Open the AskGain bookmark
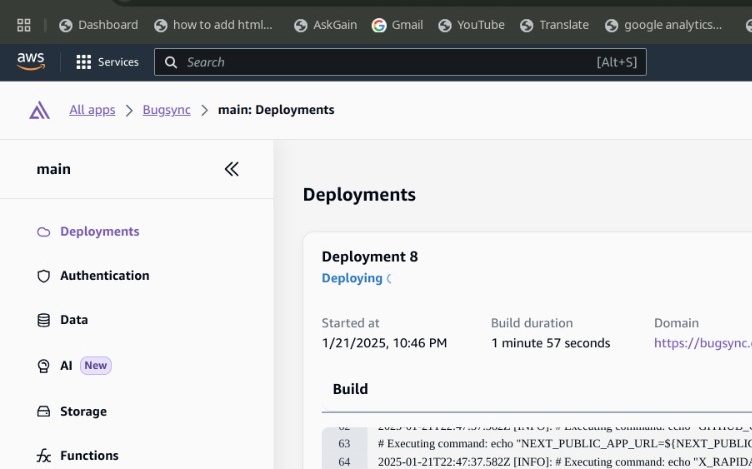752x469 pixels. [325, 25]
